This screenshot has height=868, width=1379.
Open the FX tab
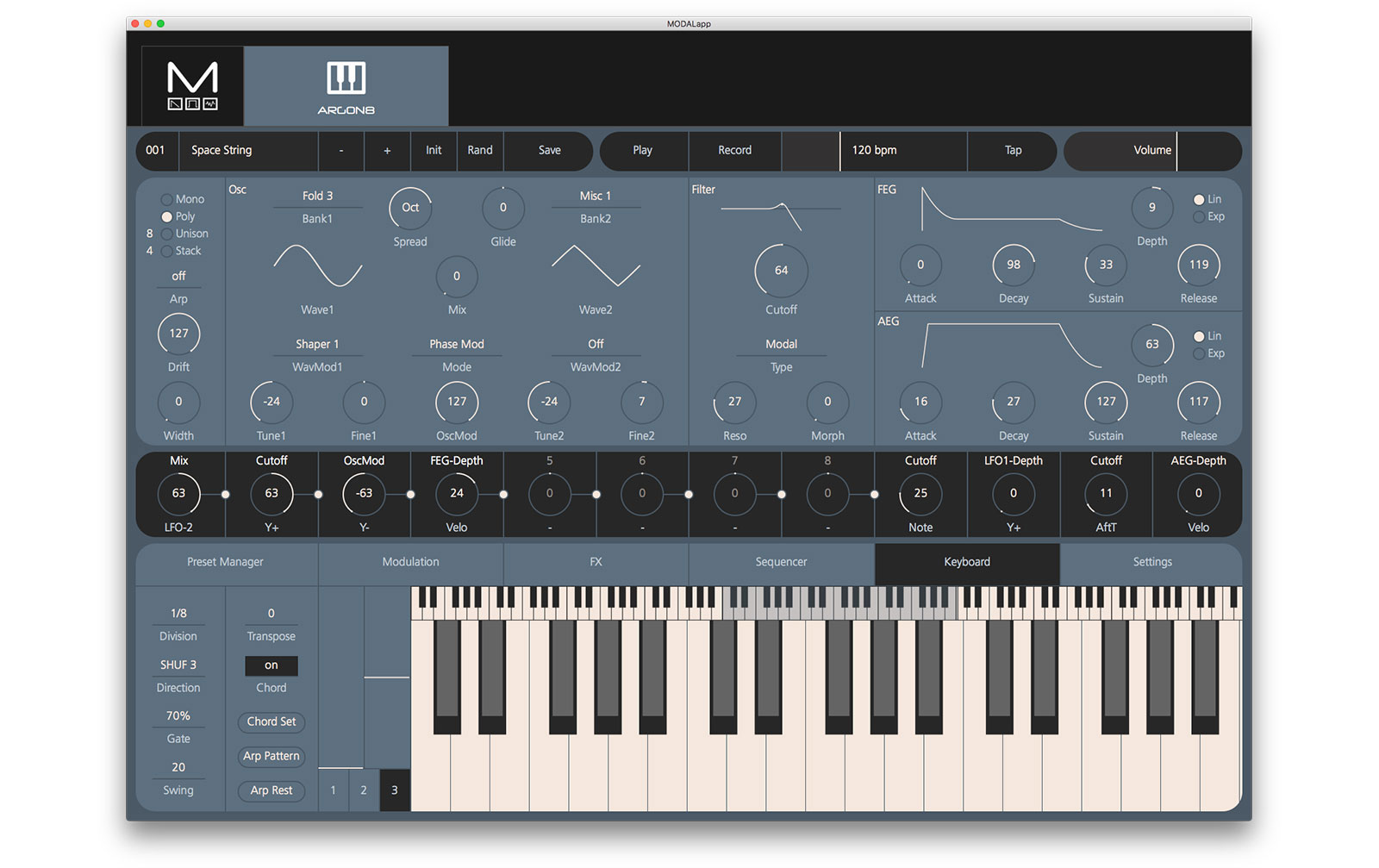596,562
